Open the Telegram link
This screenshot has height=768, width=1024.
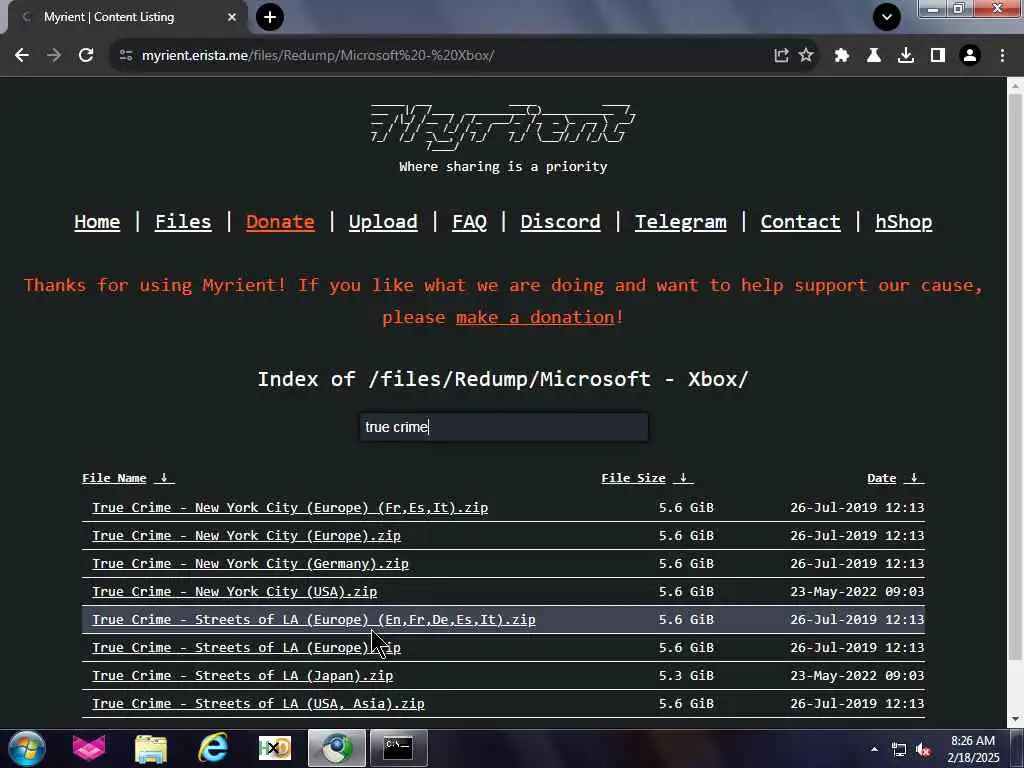pyautogui.click(x=680, y=222)
